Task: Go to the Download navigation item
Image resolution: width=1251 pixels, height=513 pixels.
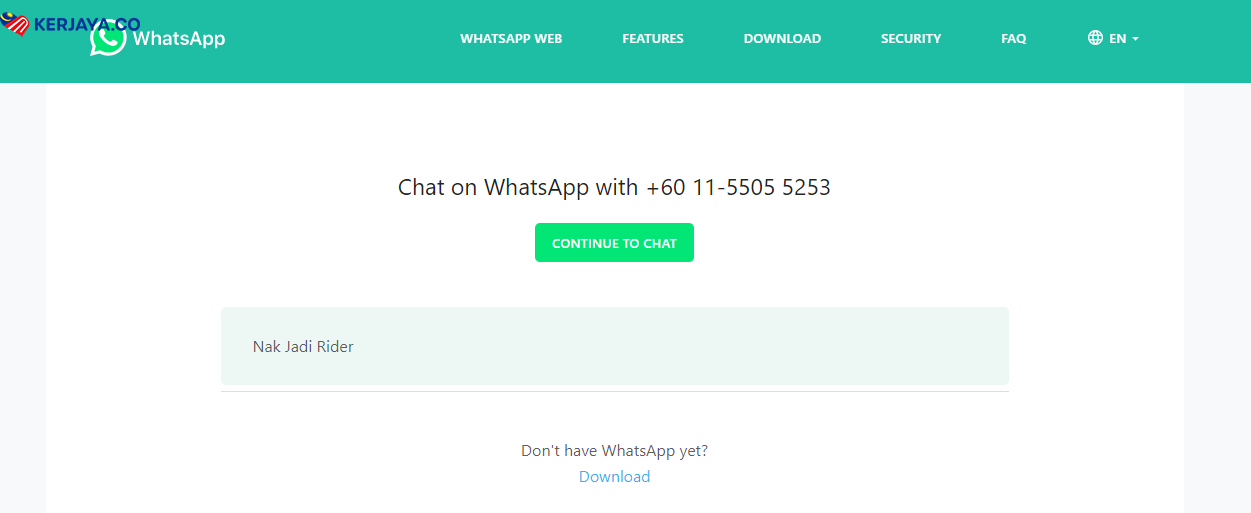Action: coord(782,39)
